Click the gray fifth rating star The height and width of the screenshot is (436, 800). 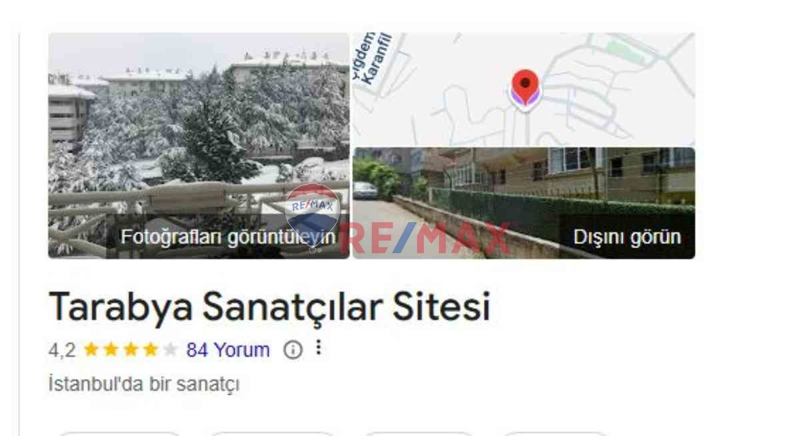click(170, 350)
